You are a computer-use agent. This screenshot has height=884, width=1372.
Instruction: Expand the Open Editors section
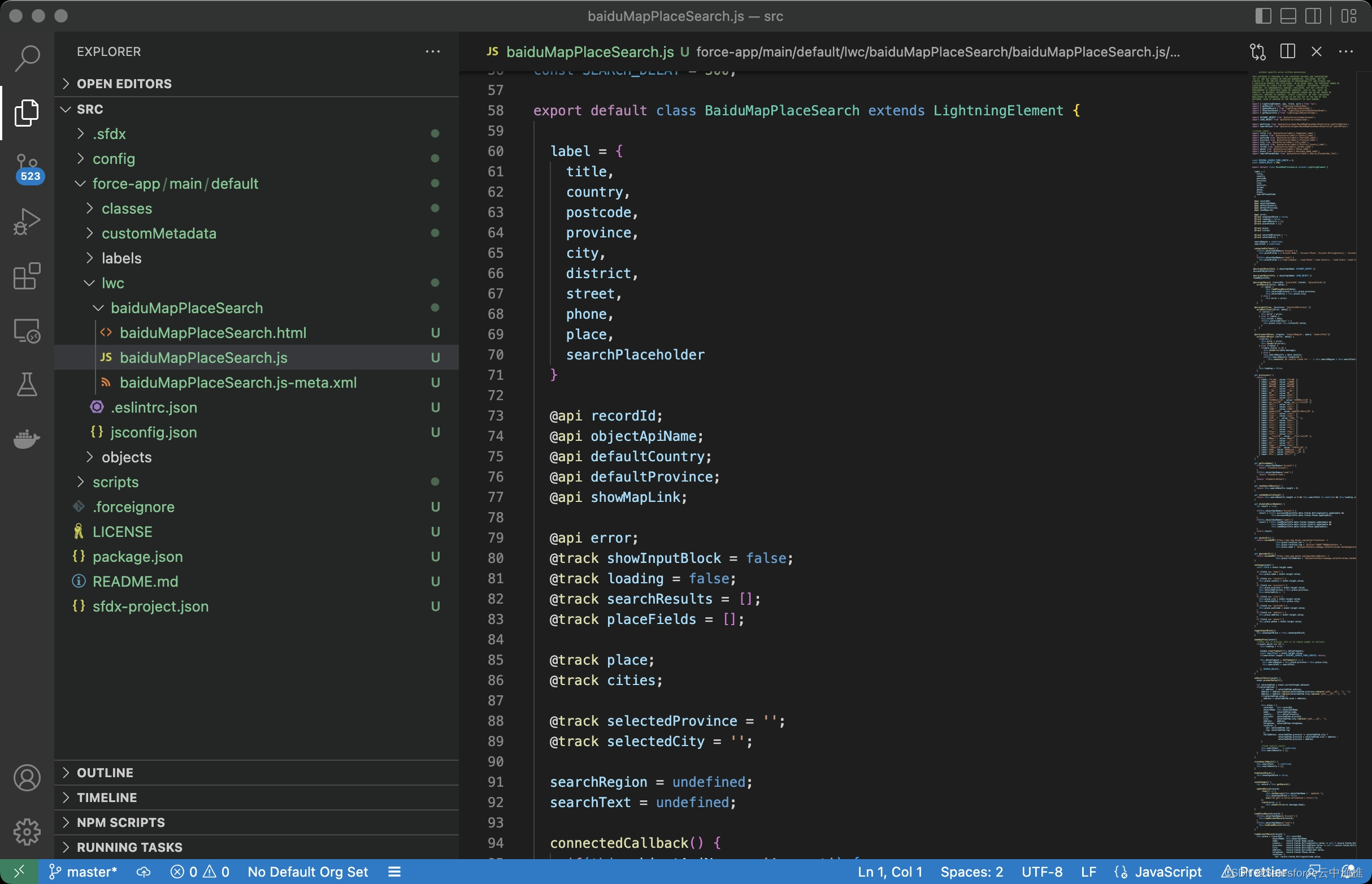coord(257,84)
